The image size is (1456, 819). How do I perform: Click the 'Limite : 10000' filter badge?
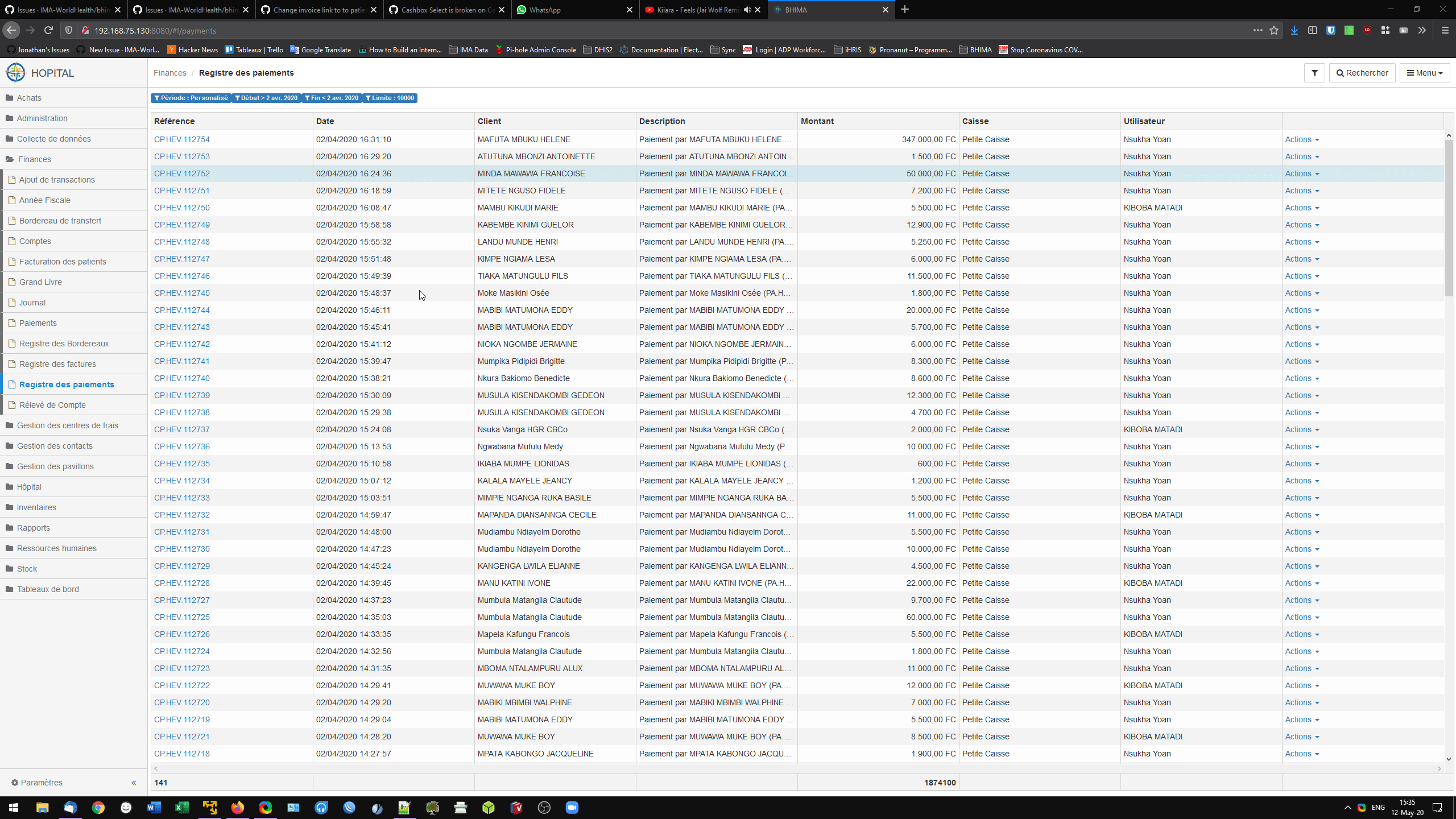(390, 98)
